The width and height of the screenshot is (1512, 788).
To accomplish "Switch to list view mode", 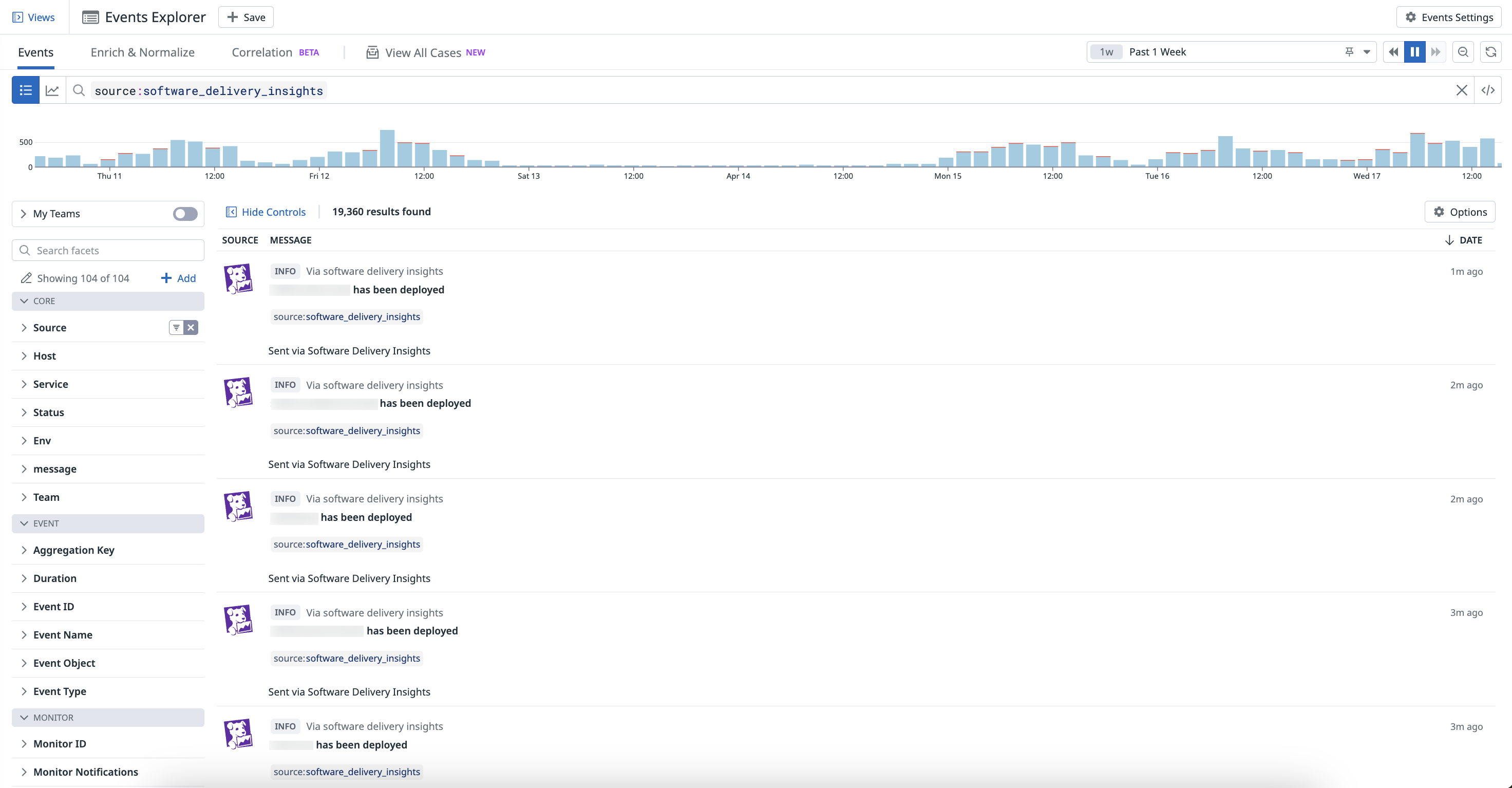I will point(25,90).
